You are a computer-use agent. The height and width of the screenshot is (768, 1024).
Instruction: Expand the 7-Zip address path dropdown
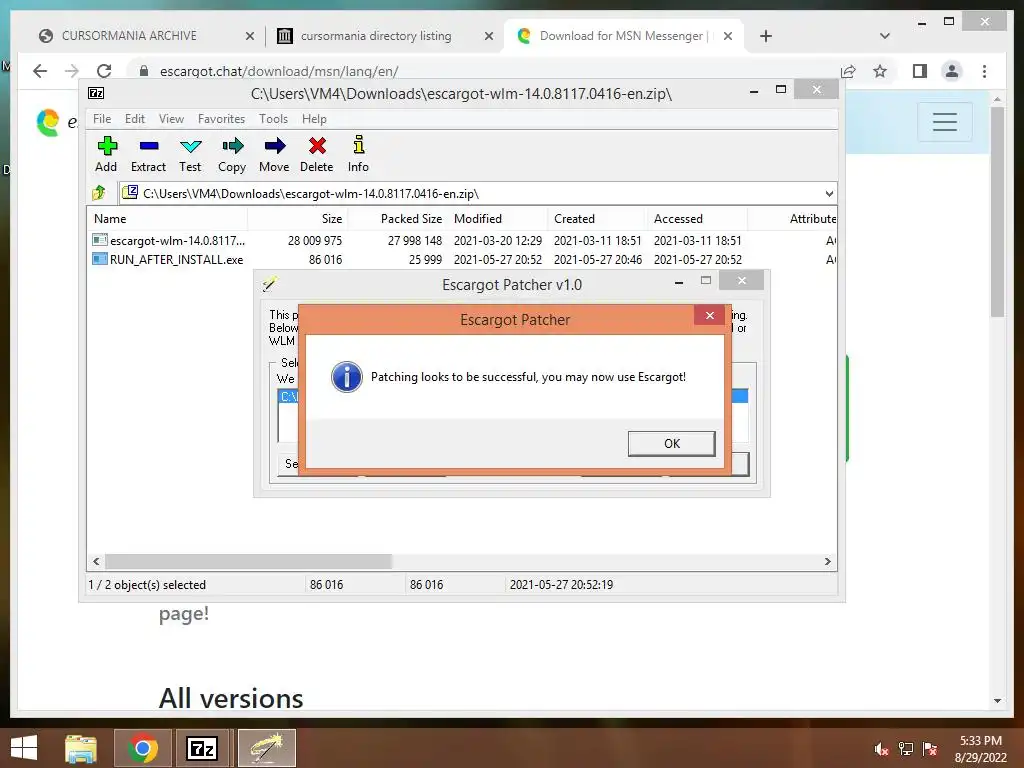(829, 193)
